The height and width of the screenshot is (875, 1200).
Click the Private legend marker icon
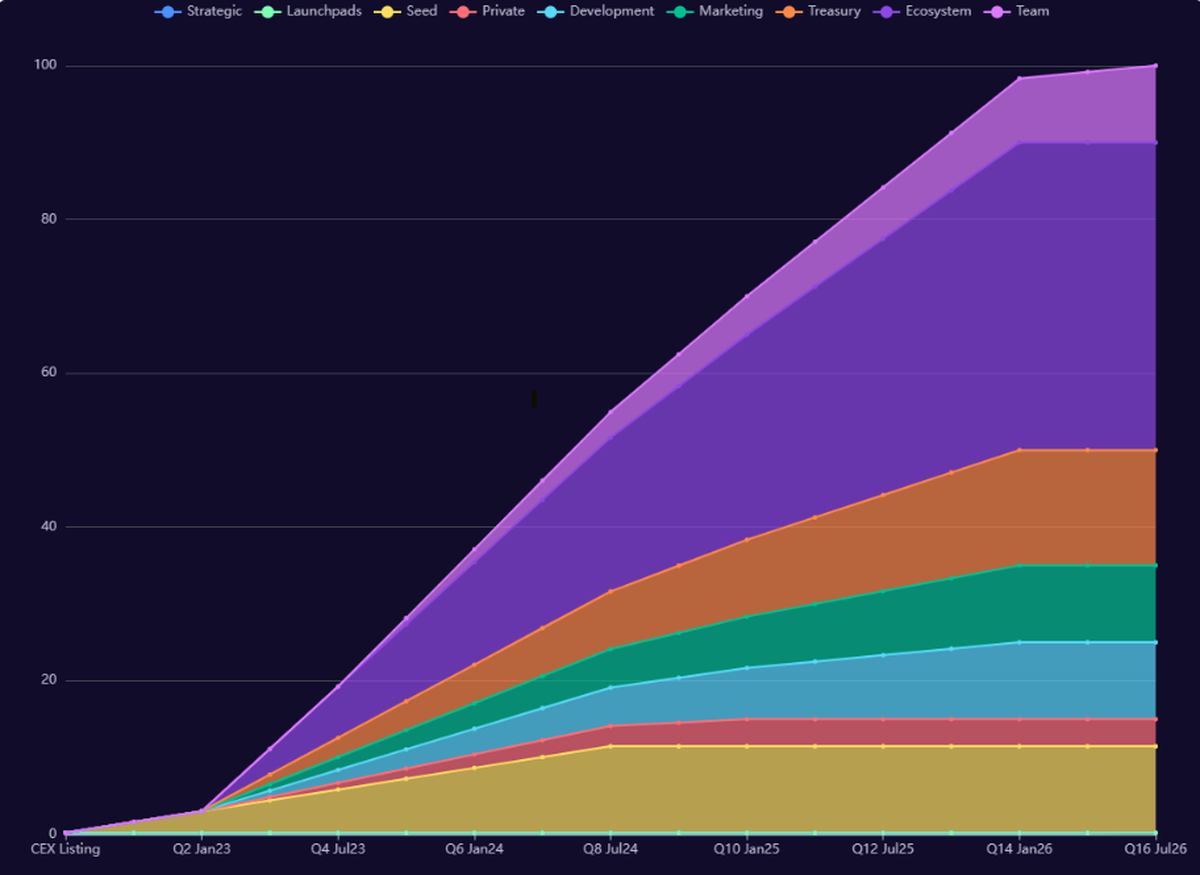pos(463,12)
